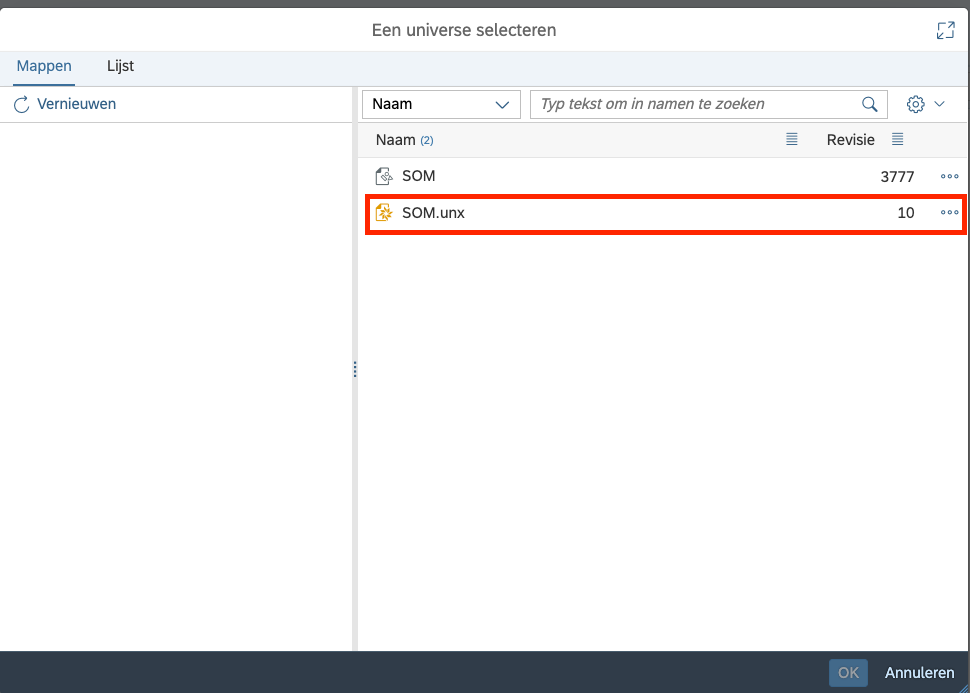
Task: Open more options for SOM row
Action: (x=950, y=176)
